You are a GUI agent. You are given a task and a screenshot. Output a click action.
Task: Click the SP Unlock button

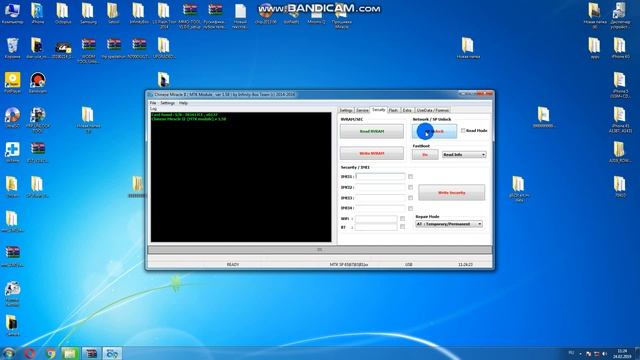434,131
